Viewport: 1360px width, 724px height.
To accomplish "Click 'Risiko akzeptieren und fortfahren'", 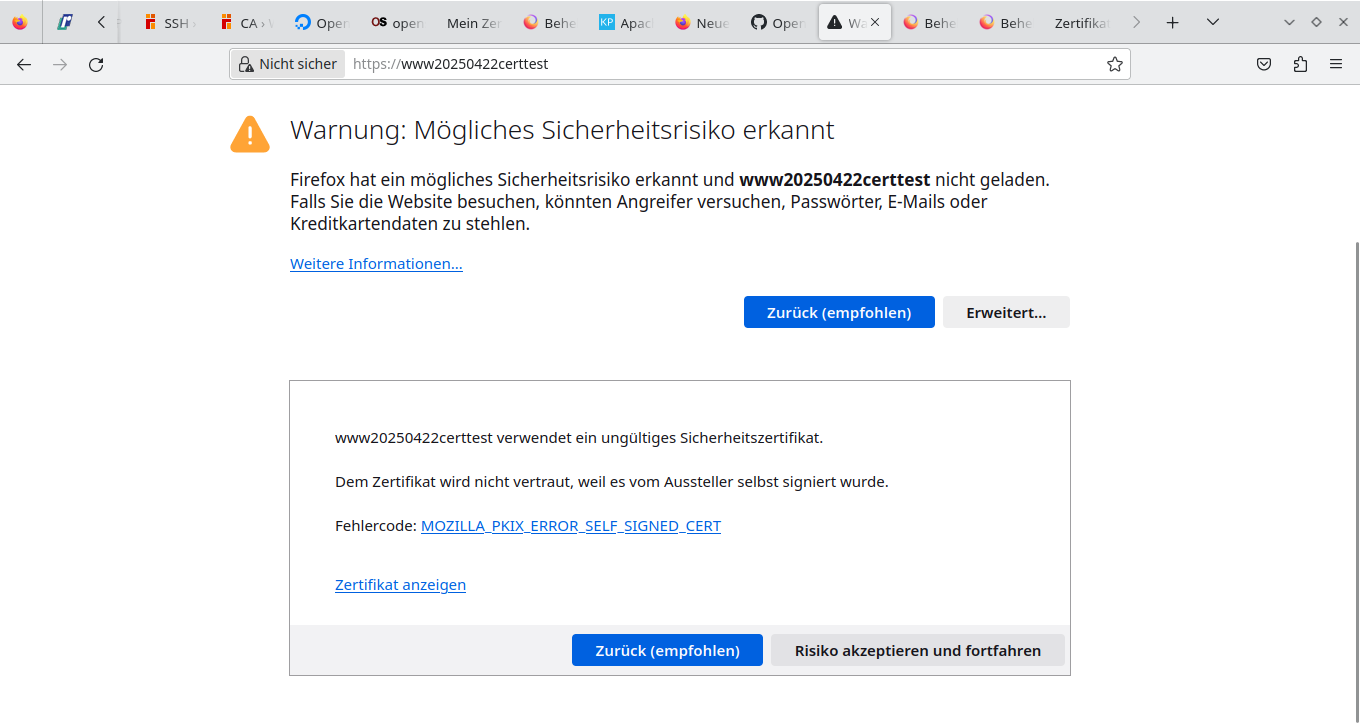I will pyautogui.click(x=917, y=650).
